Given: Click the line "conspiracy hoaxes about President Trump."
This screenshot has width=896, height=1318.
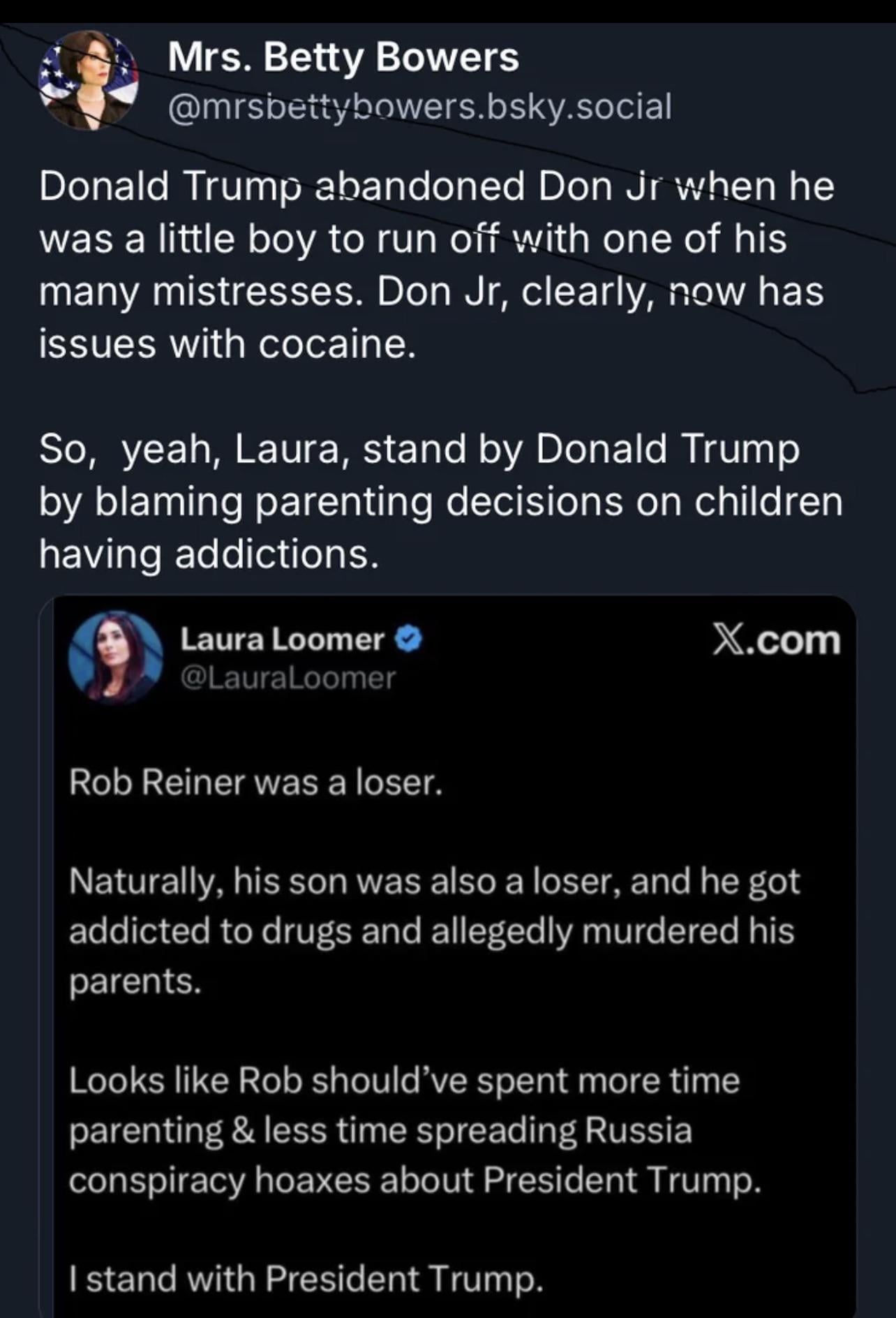Looking at the screenshot, I should pyautogui.click(x=415, y=1180).
